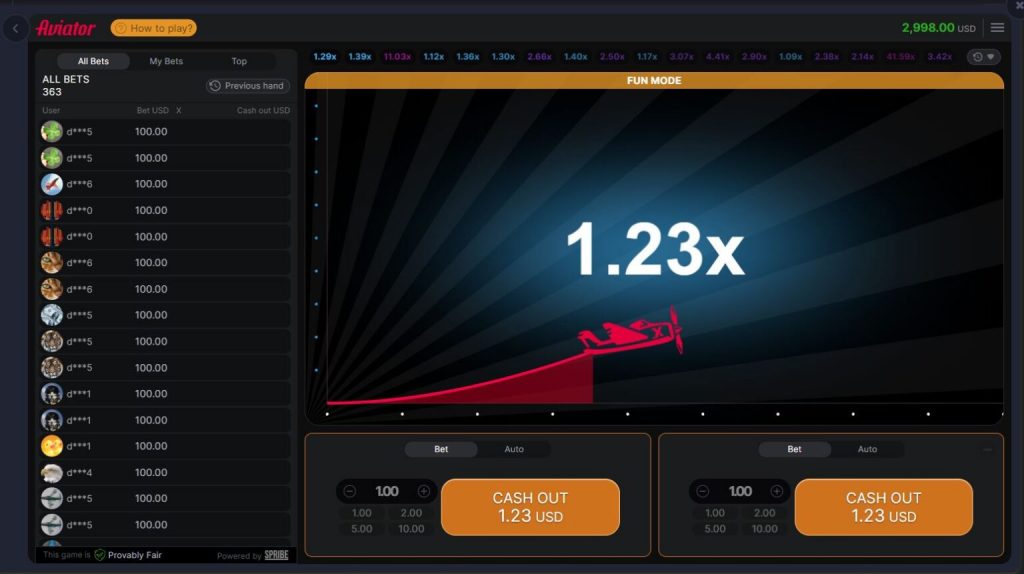Choose quick amount 10.00 in second bet panel
1024x574 pixels.
click(765, 529)
